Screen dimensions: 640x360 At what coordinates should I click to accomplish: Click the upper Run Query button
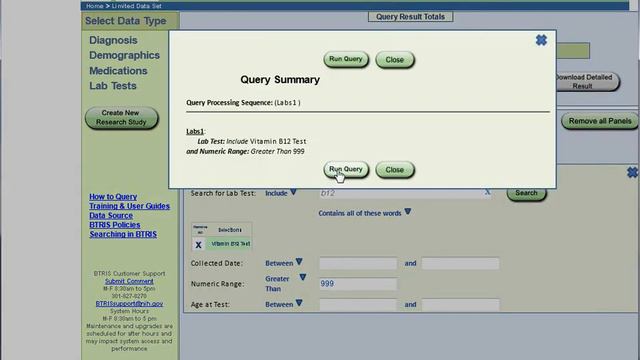point(346,59)
